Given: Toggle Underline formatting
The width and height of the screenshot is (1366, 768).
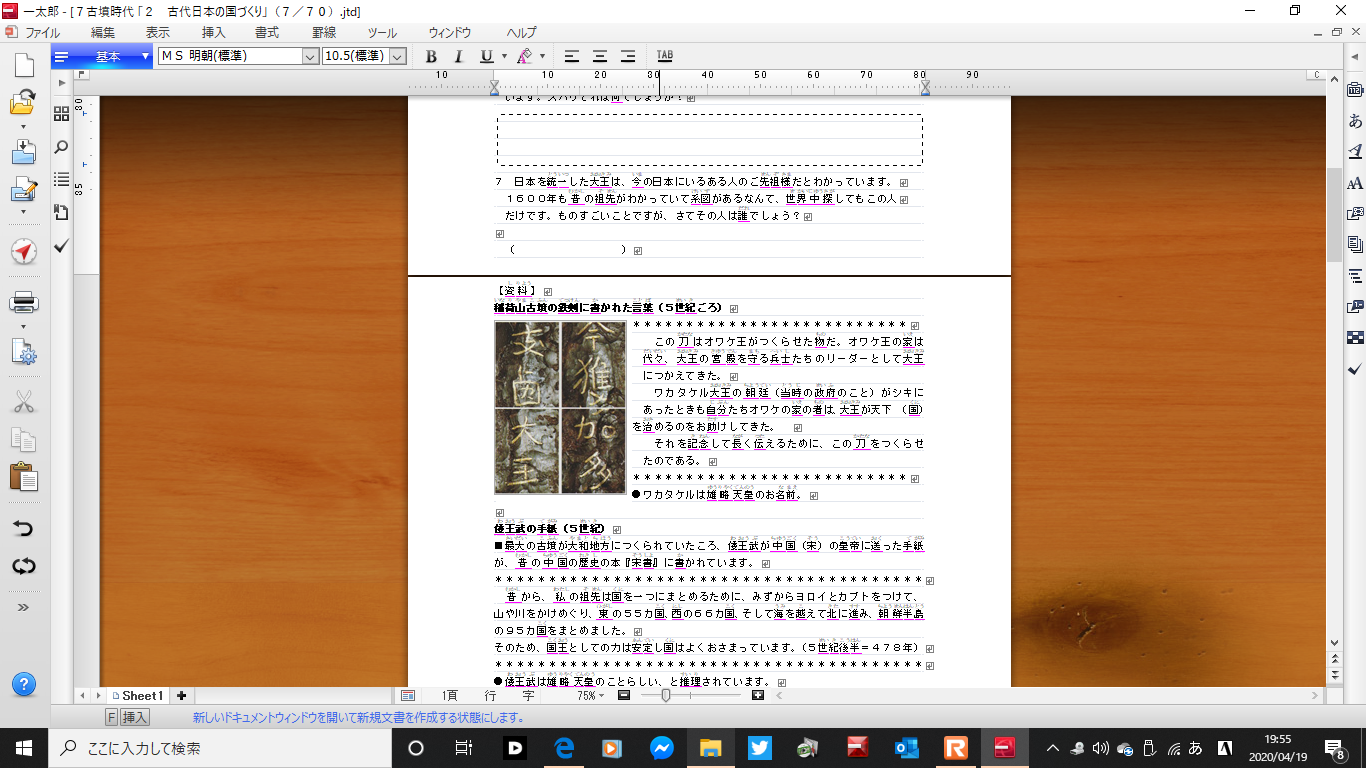Looking at the screenshot, I should tap(487, 56).
